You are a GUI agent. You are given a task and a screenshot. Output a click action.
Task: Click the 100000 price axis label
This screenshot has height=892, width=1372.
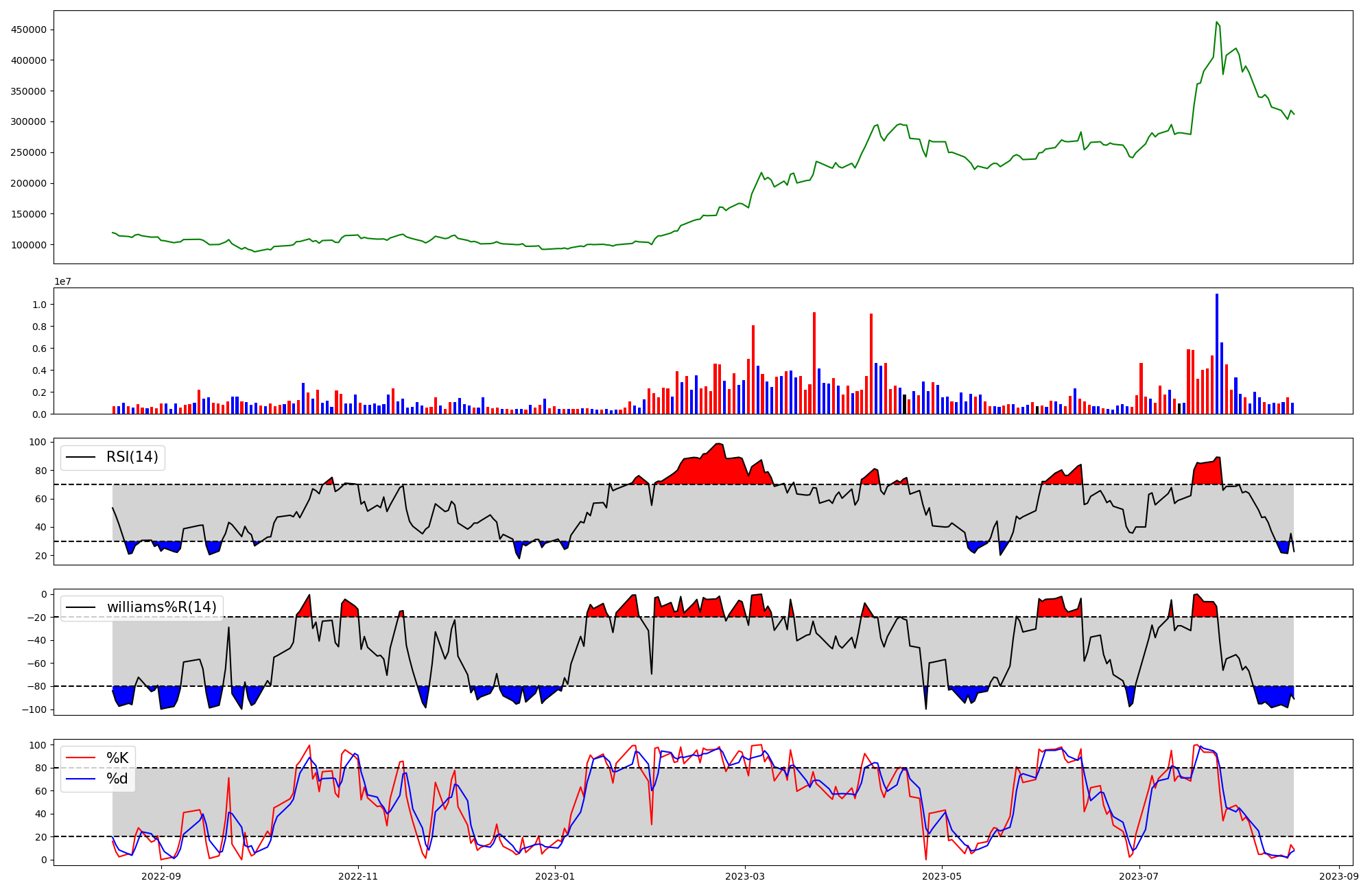[28, 245]
